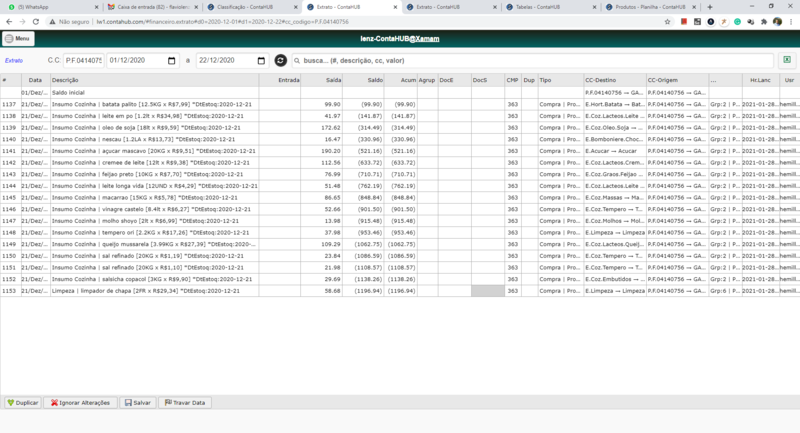800x433 pixels.
Task: Go back in browser history
Action: [9, 22]
